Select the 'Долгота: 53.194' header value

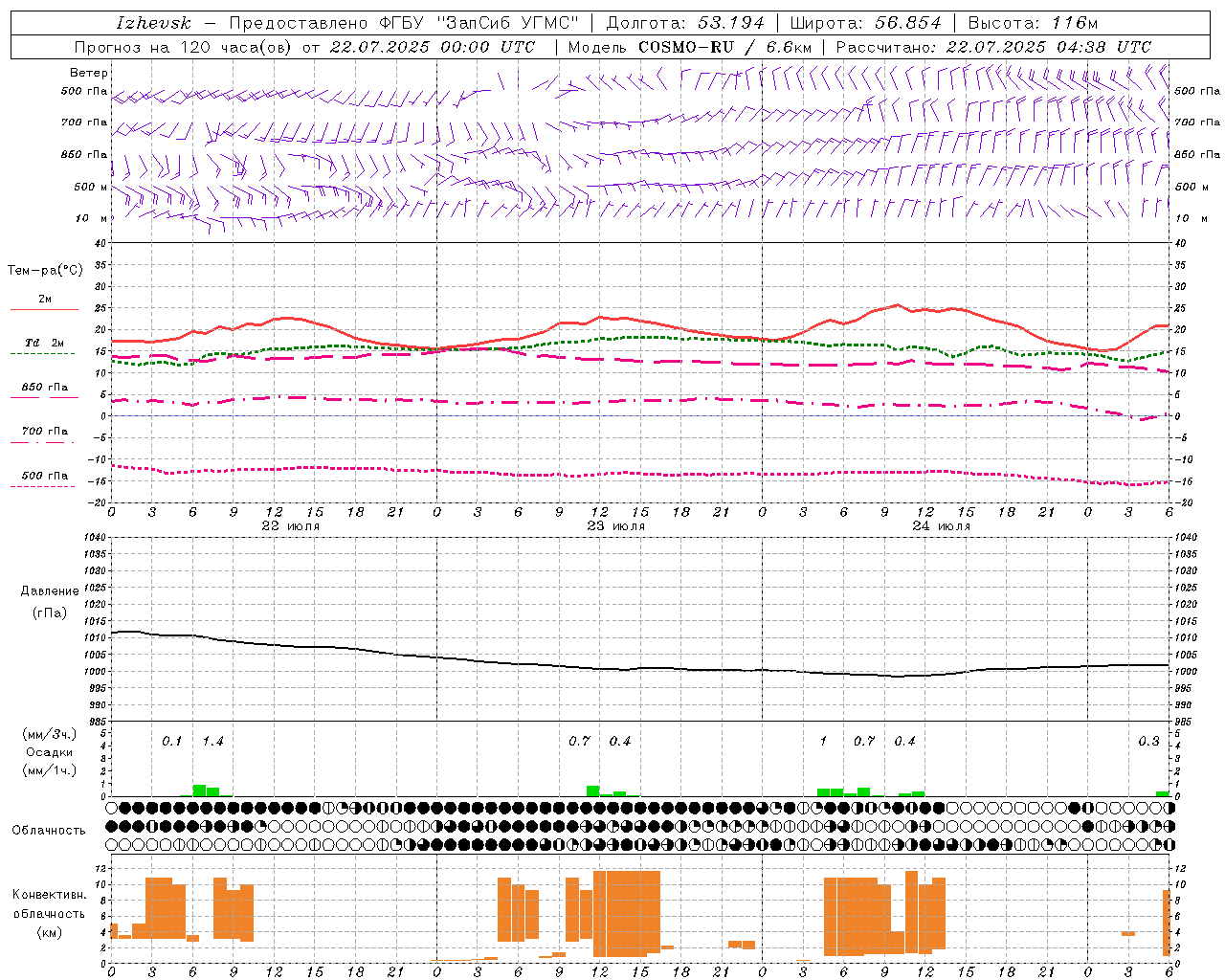pyautogui.click(x=685, y=23)
